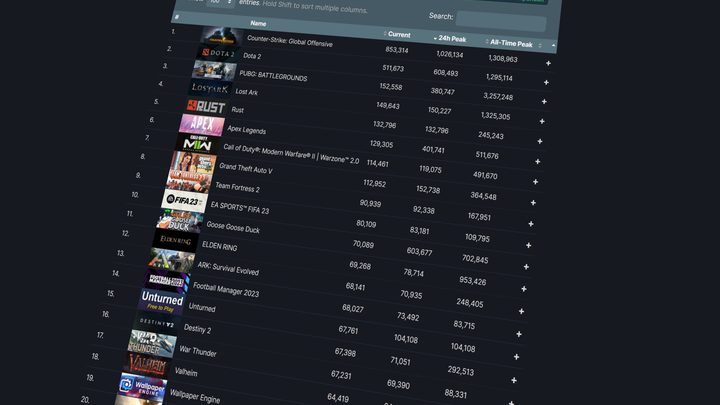The width and height of the screenshot is (720, 405).
Task: Open the Lost Ark logo thumbnail
Action: (x=209, y=88)
